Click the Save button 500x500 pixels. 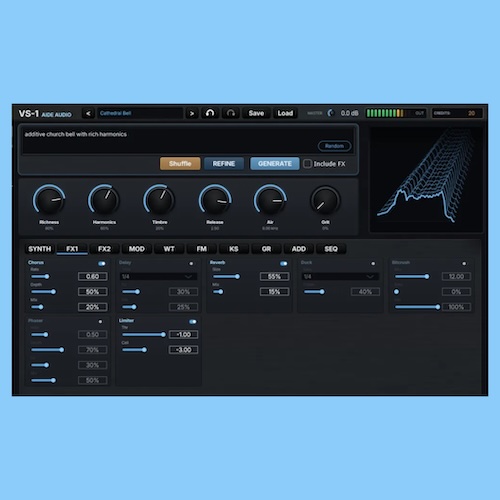pyautogui.click(x=256, y=113)
